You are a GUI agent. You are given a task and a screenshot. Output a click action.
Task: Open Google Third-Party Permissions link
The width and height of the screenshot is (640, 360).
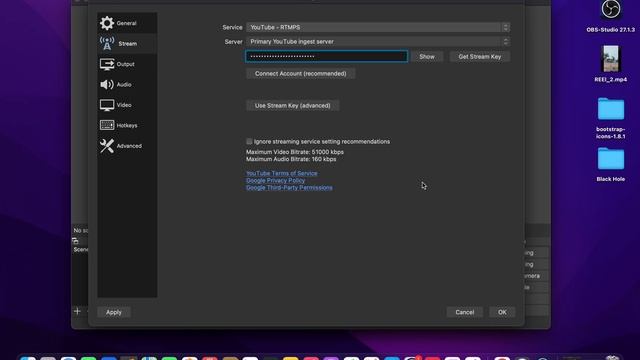(x=289, y=188)
